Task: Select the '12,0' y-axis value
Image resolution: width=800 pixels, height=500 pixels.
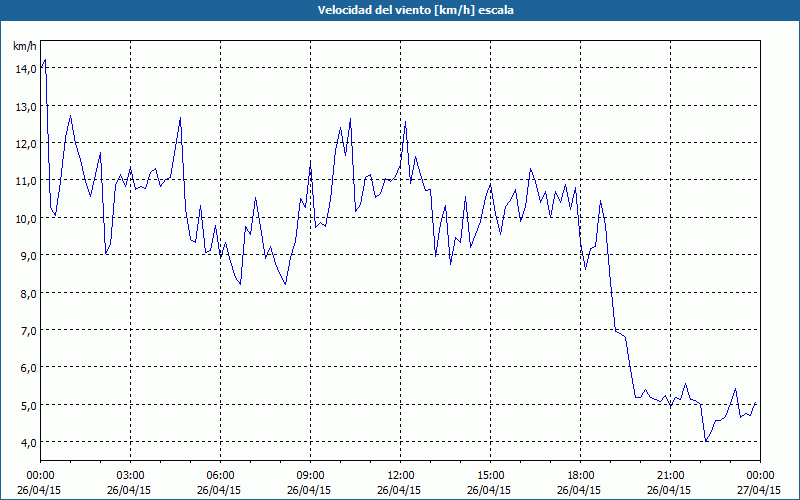Action: [26, 144]
